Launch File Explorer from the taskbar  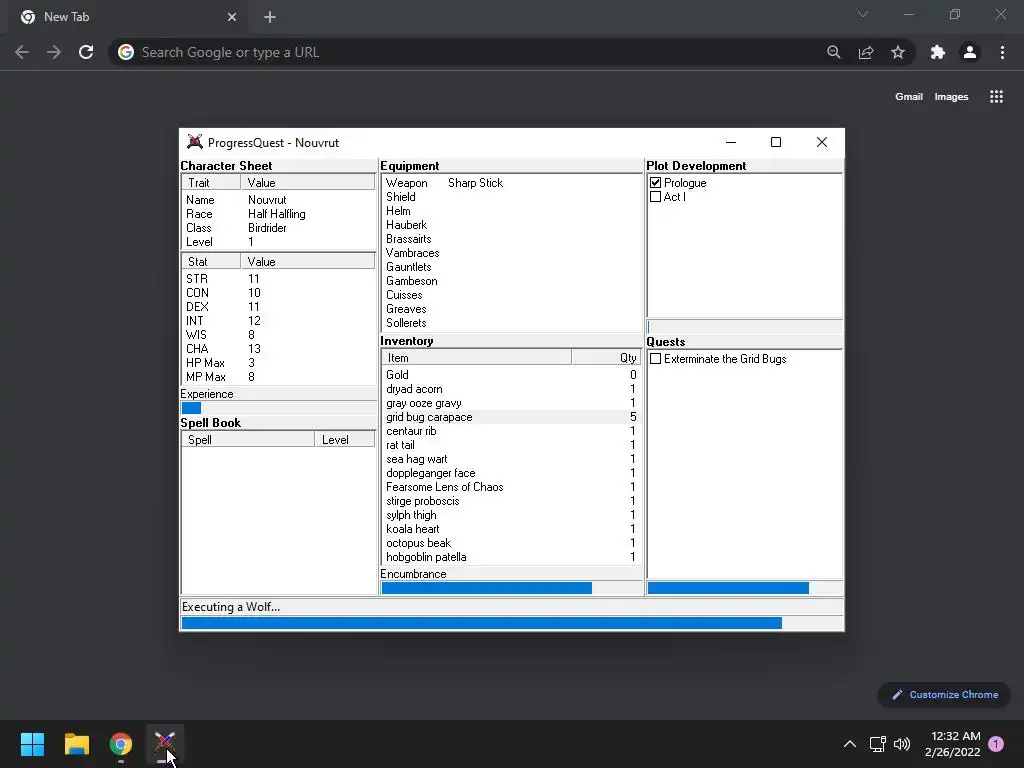click(x=76, y=744)
